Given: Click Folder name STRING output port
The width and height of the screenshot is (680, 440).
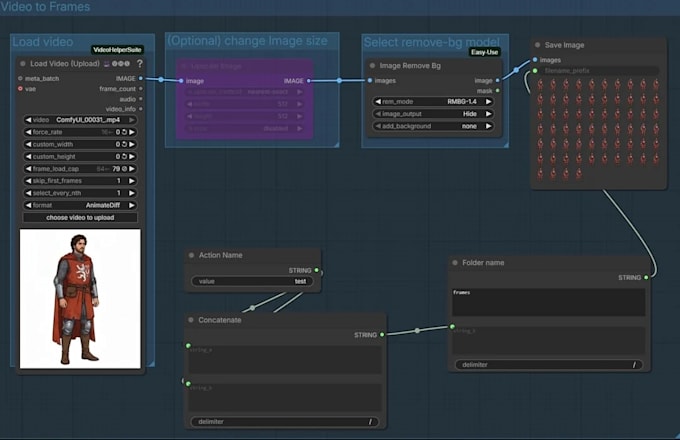Looking at the screenshot, I should coord(646,277).
